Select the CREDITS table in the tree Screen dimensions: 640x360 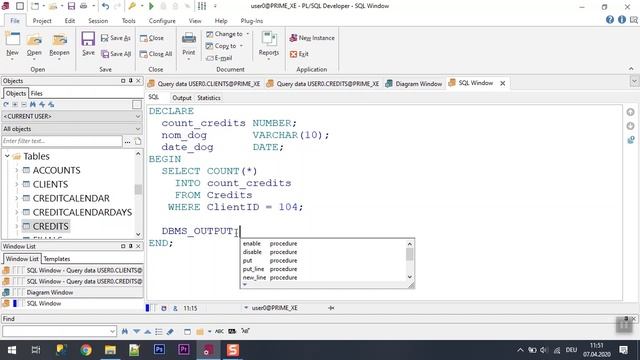coord(50,226)
